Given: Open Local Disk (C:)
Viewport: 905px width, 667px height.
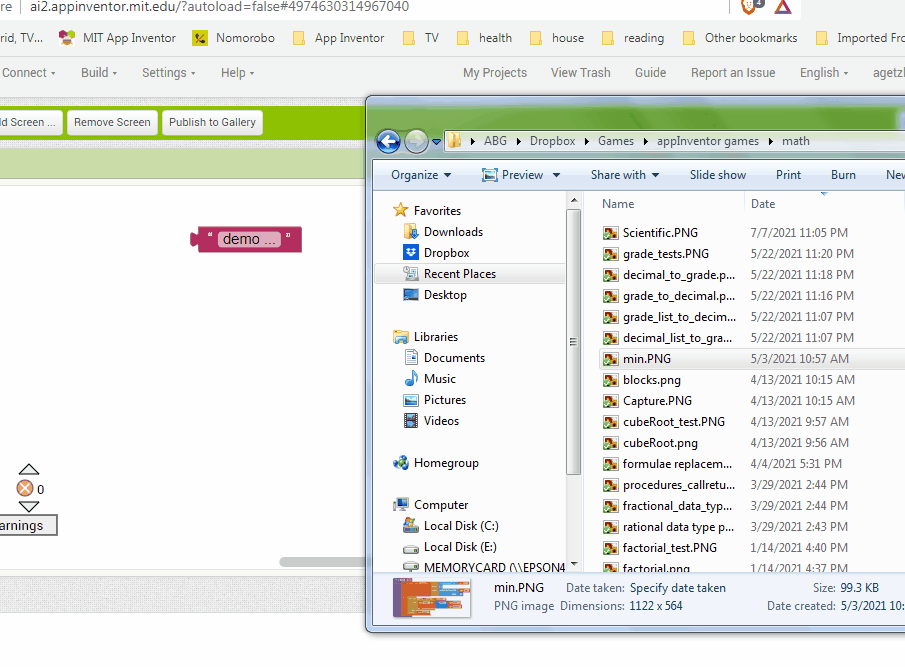Looking at the screenshot, I should [461, 526].
